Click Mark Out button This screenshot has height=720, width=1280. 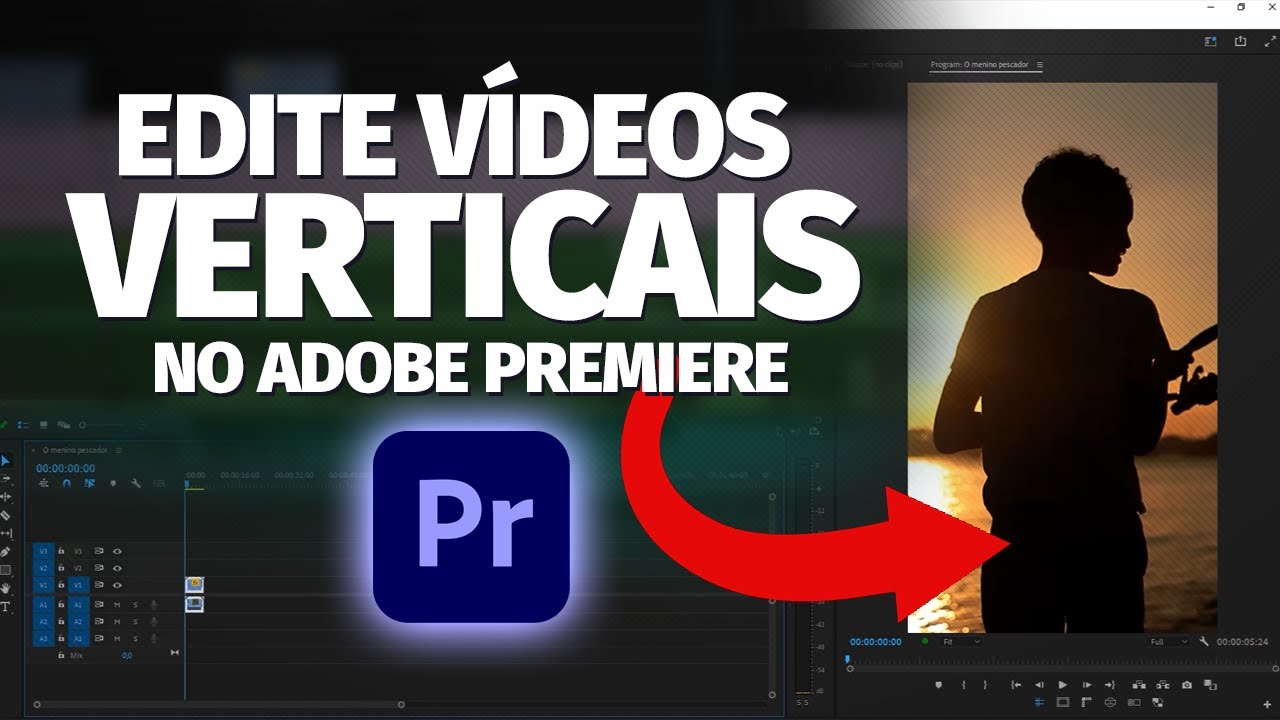click(x=985, y=684)
